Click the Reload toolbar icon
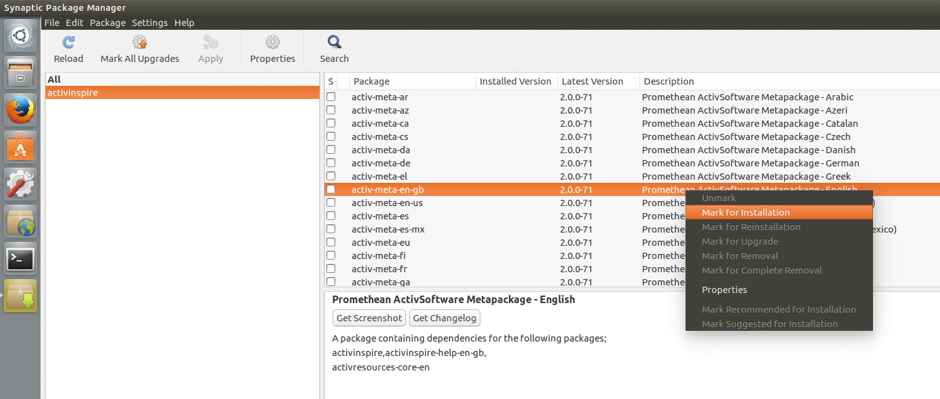This screenshot has width=940, height=399. tap(68, 43)
